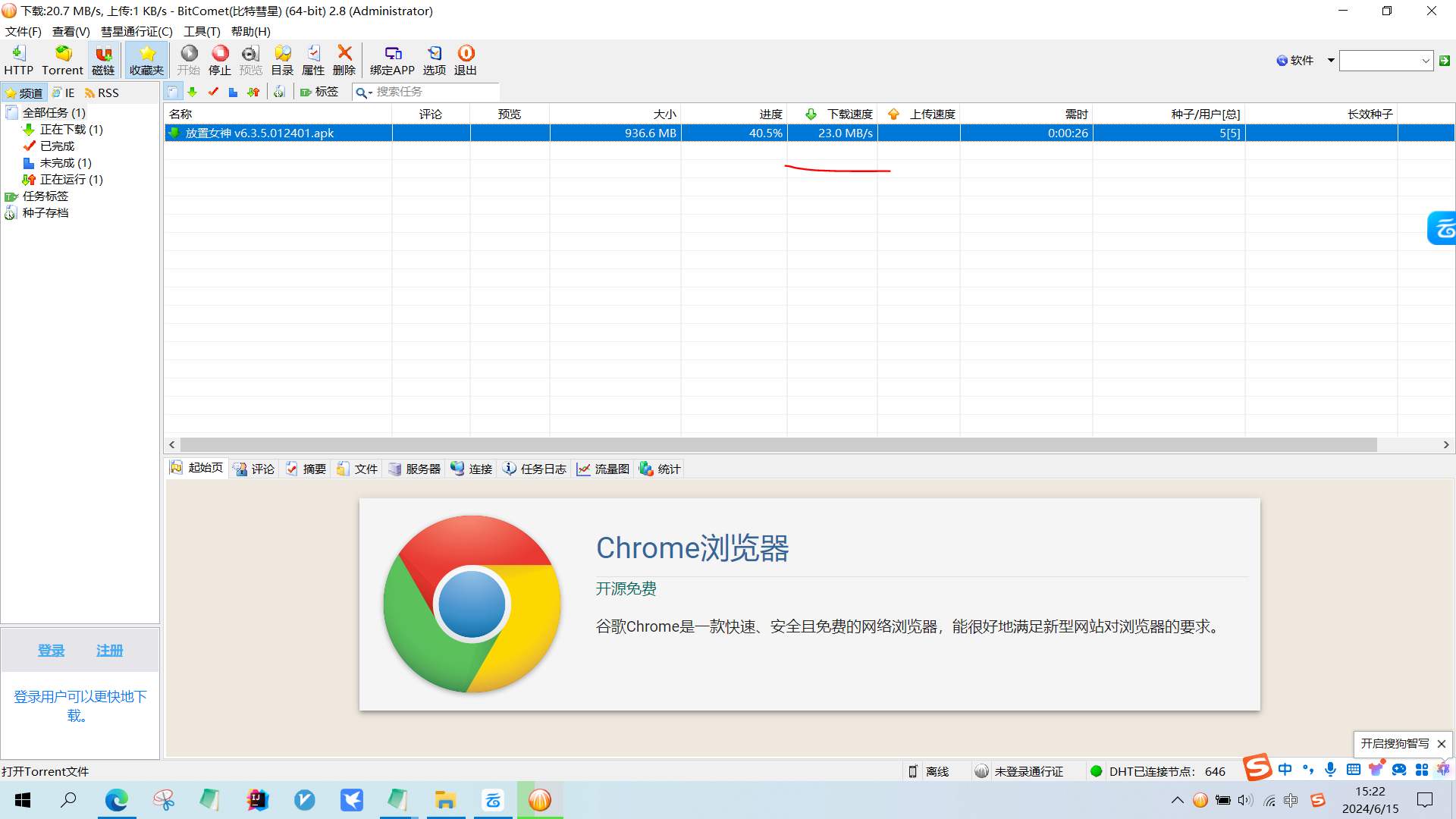Expand the 软件 search category dropdown
Screen dimensions: 1456x819
click(1330, 60)
